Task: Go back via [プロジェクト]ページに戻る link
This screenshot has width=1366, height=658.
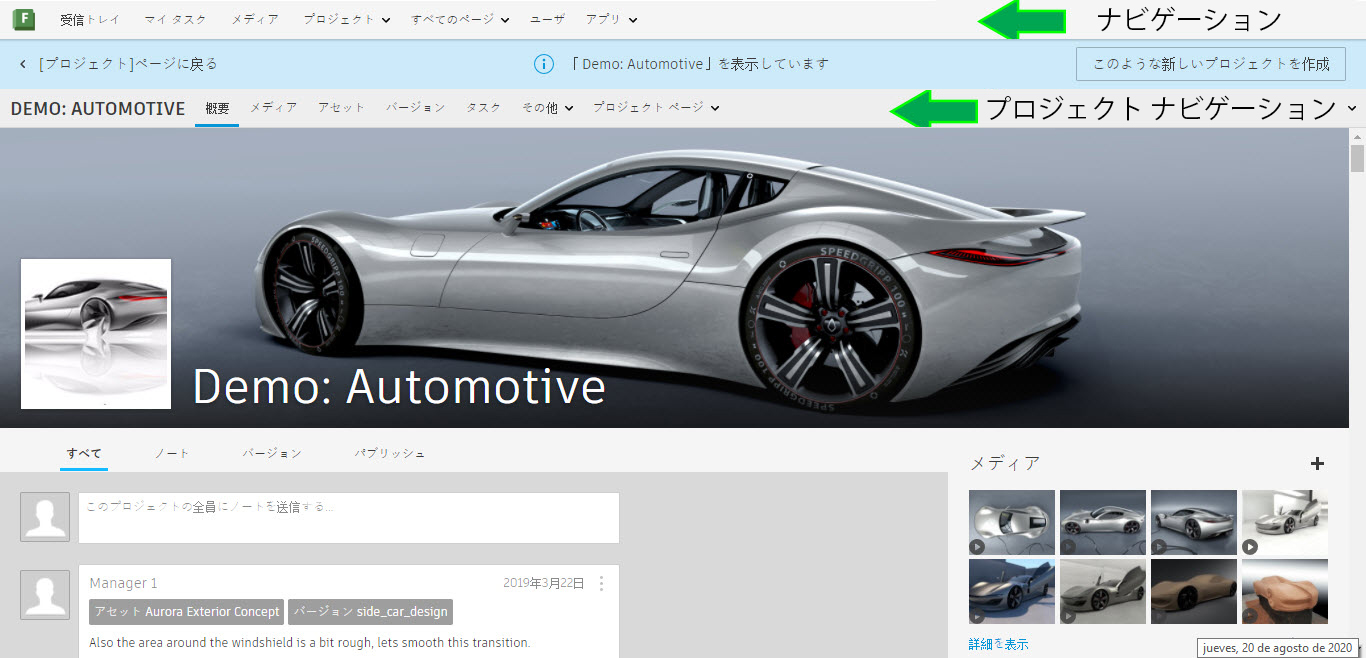Action: (128, 64)
